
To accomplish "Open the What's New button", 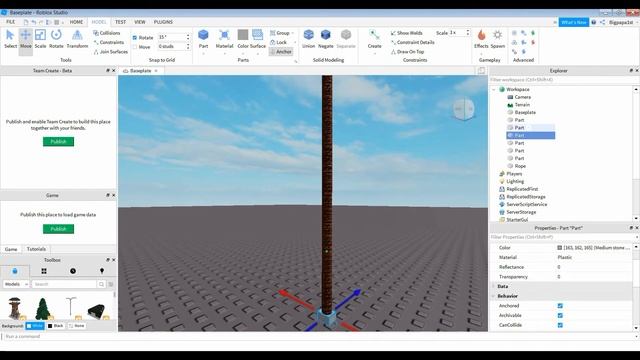I will tap(573, 22).
